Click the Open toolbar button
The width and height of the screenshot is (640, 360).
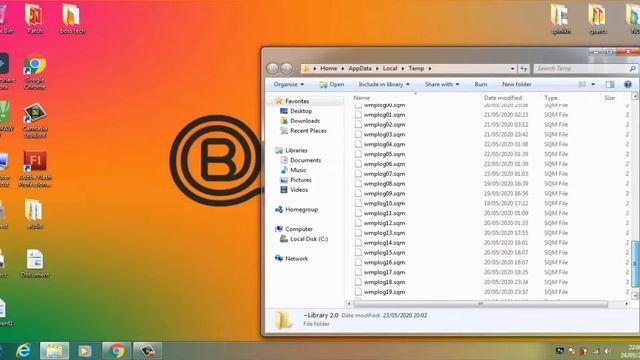[x=332, y=84]
